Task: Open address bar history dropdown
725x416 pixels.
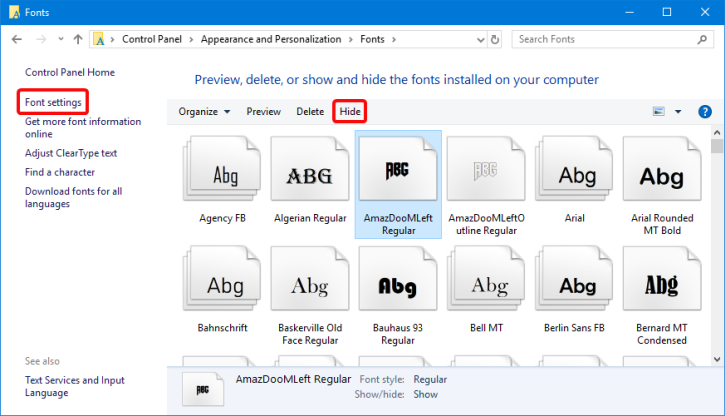Action: coord(476,39)
